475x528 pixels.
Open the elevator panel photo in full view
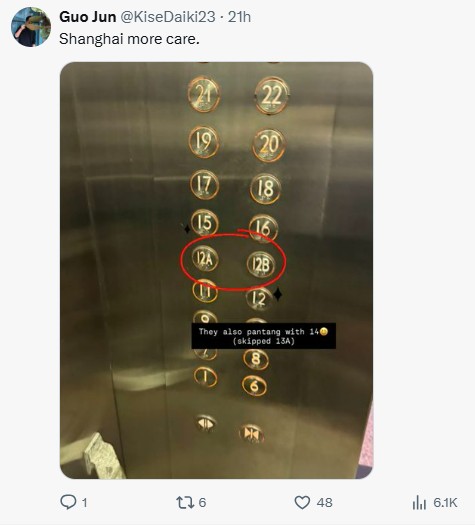216,270
